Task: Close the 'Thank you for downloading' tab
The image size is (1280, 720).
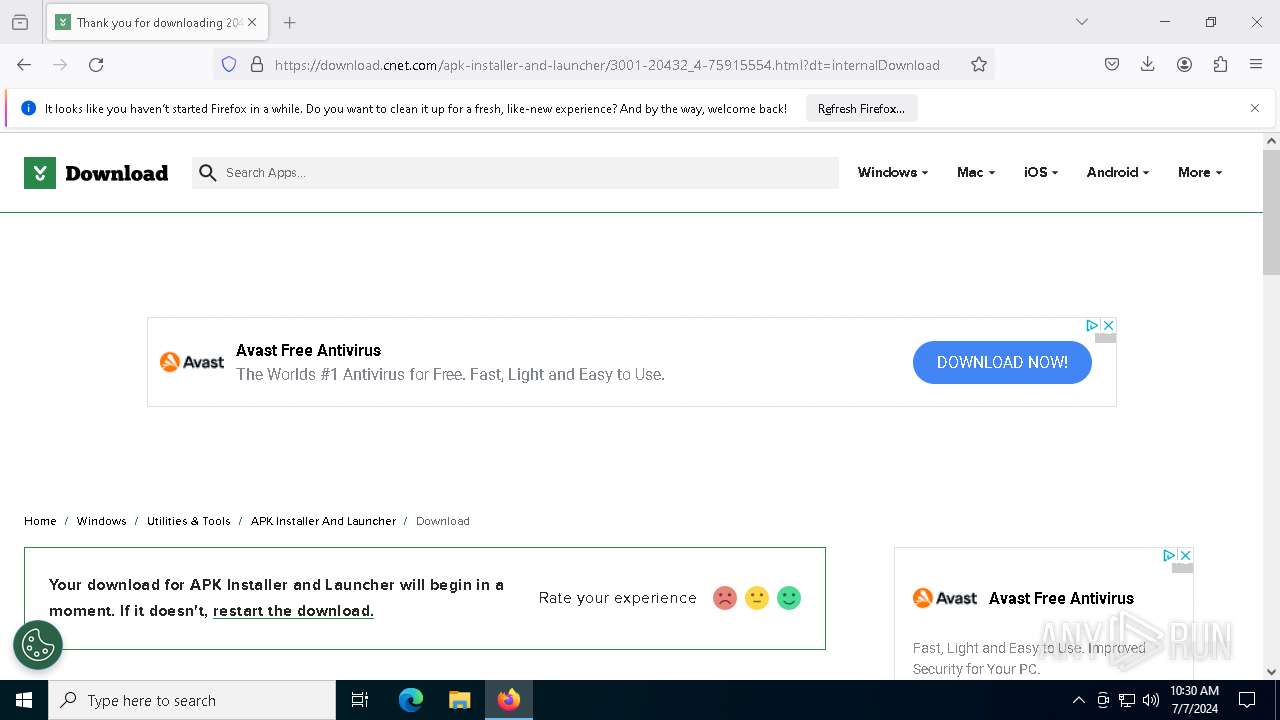Action: (x=252, y=22)
